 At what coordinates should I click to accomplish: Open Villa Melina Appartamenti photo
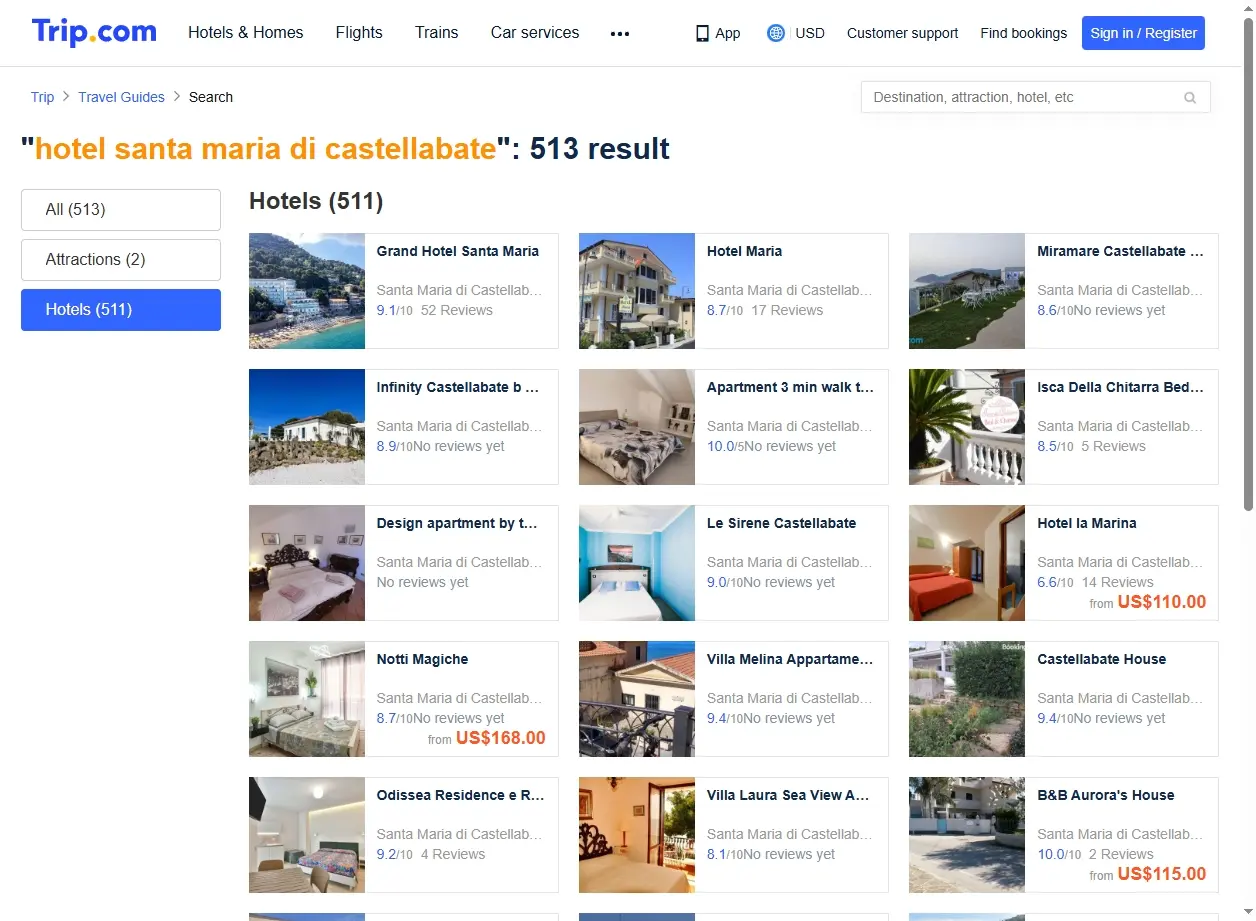(x=637, y=699)
